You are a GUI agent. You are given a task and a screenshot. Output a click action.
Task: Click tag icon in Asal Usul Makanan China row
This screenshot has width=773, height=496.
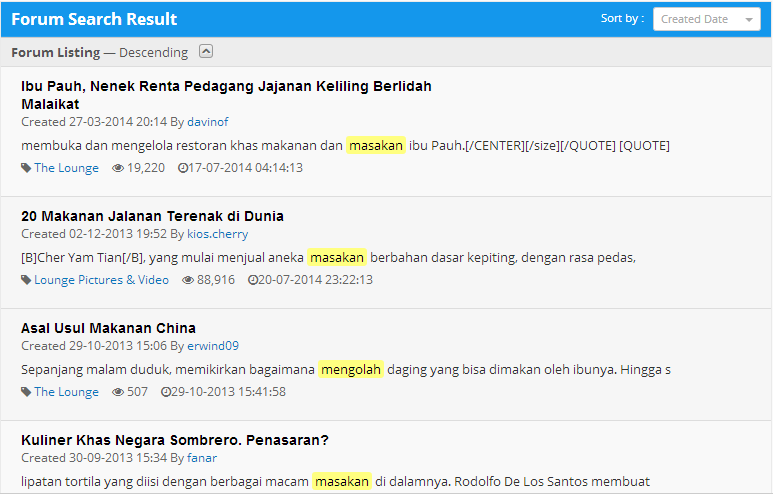pos(26,392)
